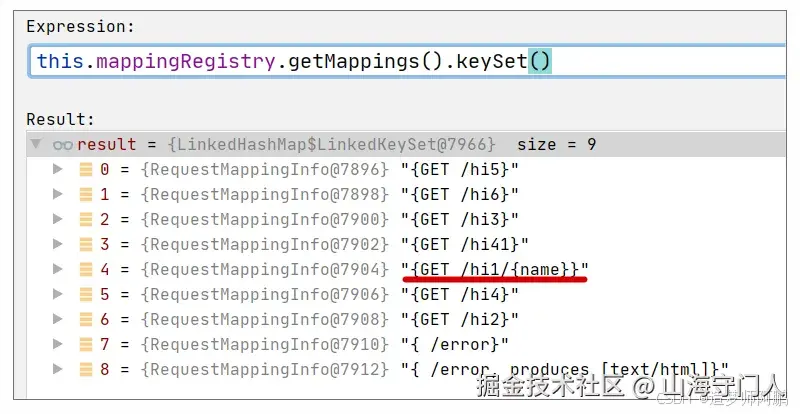Expand entry 3 with /hi41
This screenshot has width=800, height=414.
(x=58, y=244)
